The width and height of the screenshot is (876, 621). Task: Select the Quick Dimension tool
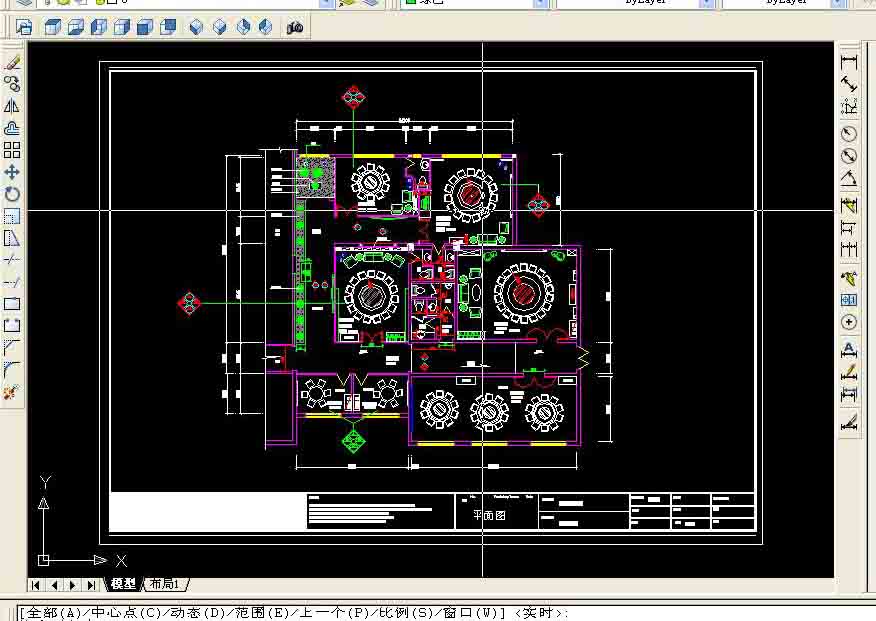tap(849, 205)
